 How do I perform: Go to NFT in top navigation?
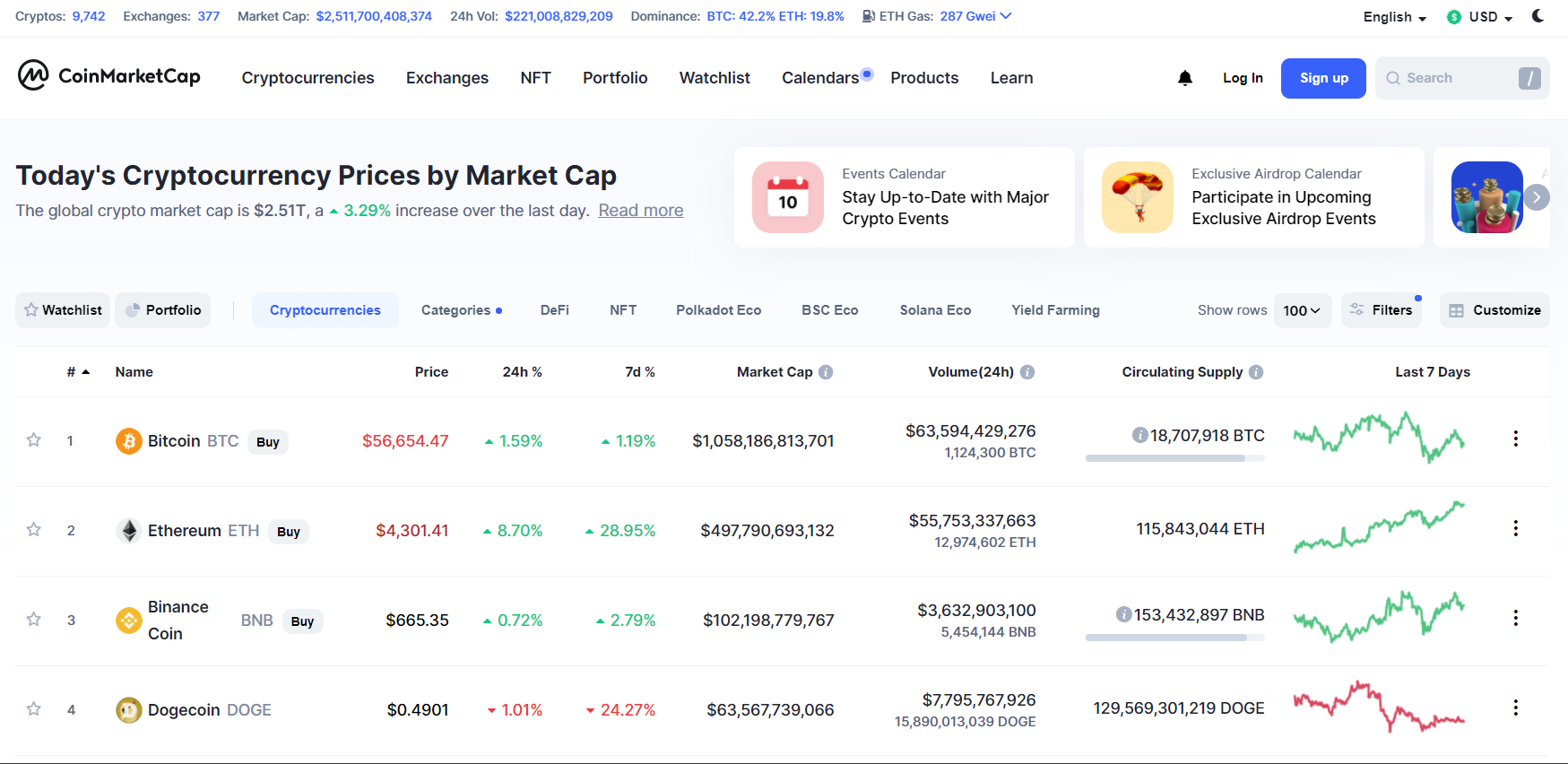coord(535,78)
